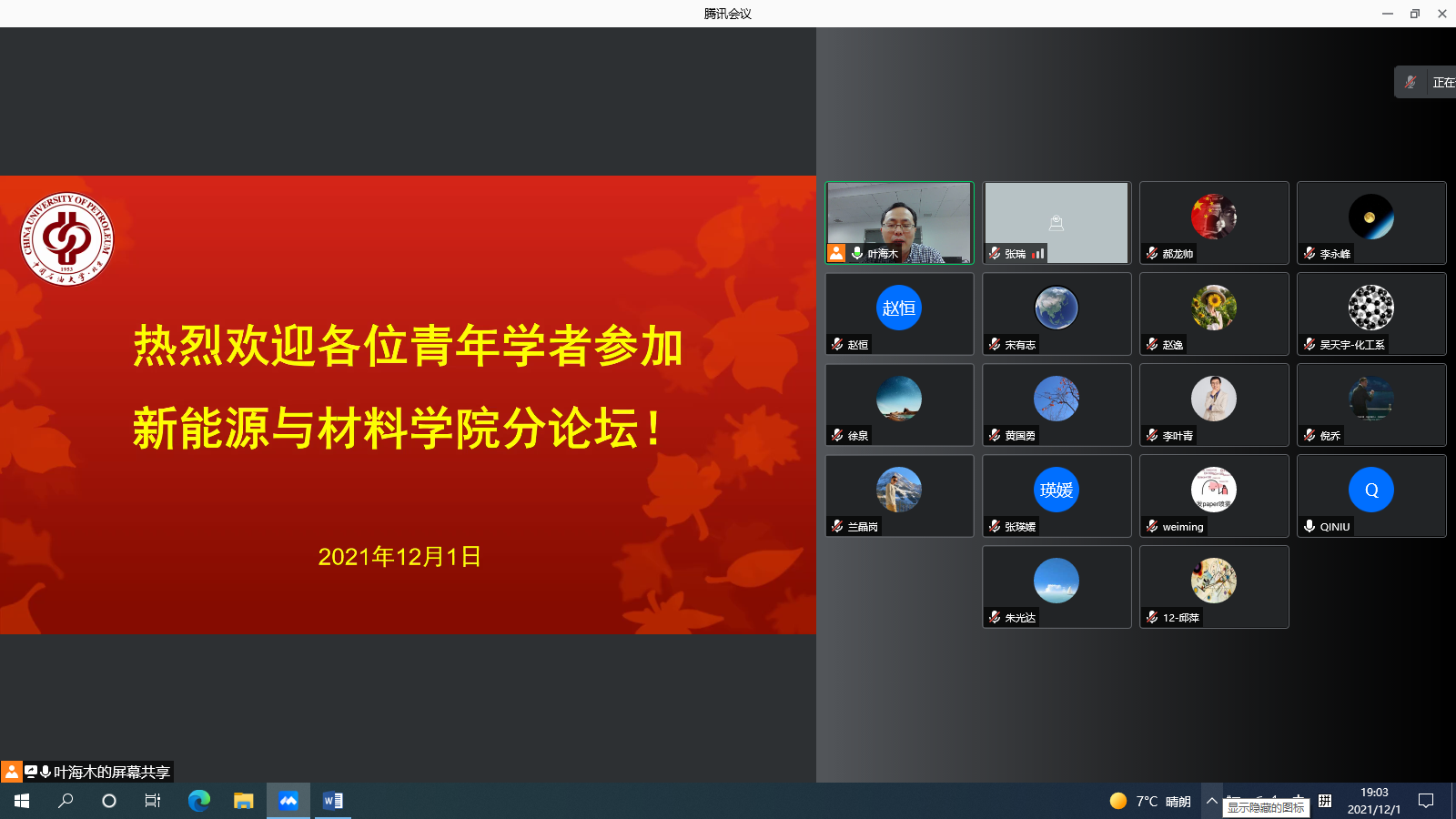Expand the hidden tray icons chevron
This screenshot has width=1456, height=819.
[x=1213, y=802]
